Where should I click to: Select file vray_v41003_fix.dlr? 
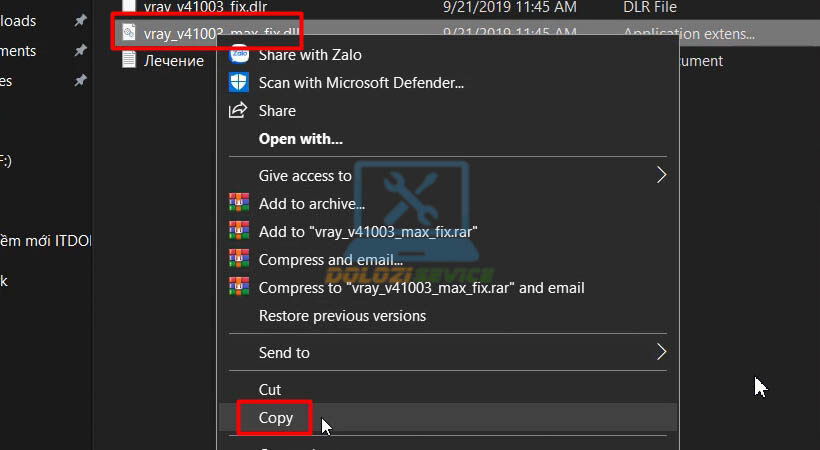[205, 6]
